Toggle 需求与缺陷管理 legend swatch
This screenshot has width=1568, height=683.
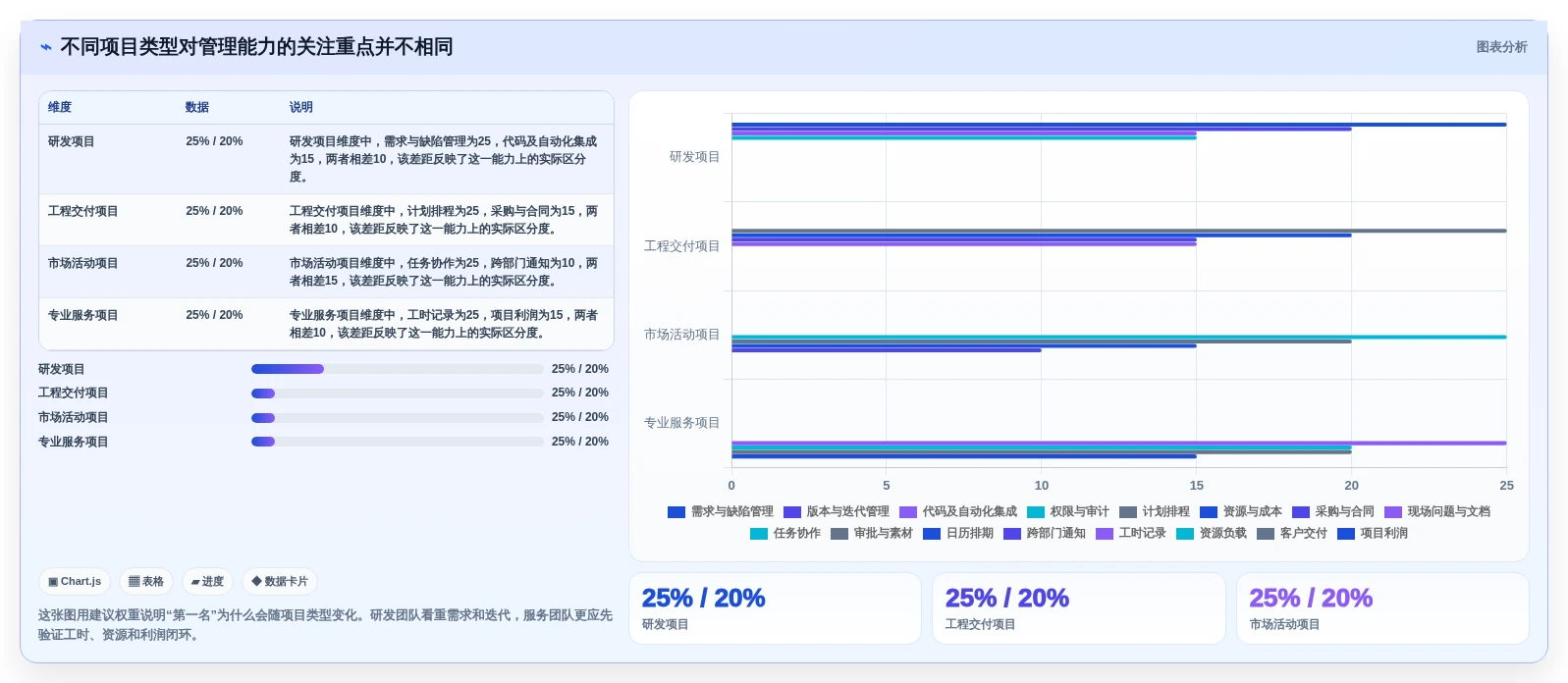tap(676, 512)
